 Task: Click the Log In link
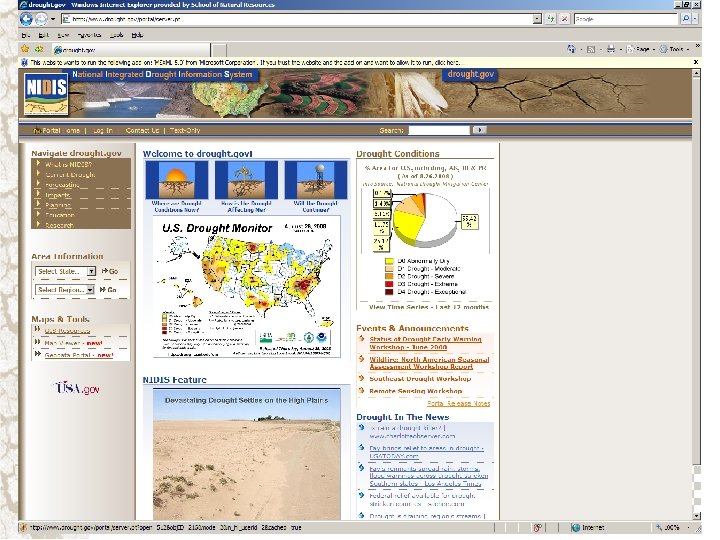[x=102, y=130]
